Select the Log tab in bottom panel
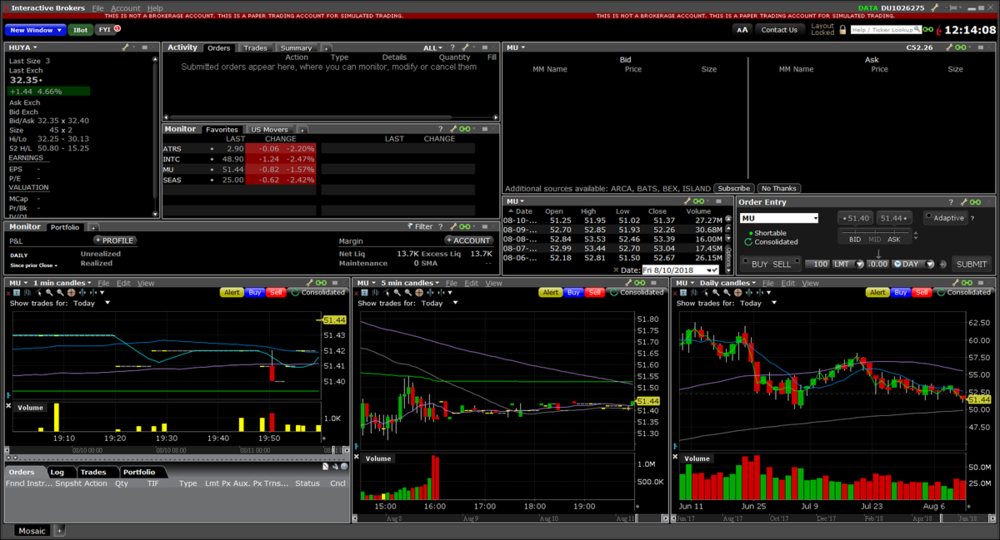Screen dimensions: 1000x540 click(57, 472)
